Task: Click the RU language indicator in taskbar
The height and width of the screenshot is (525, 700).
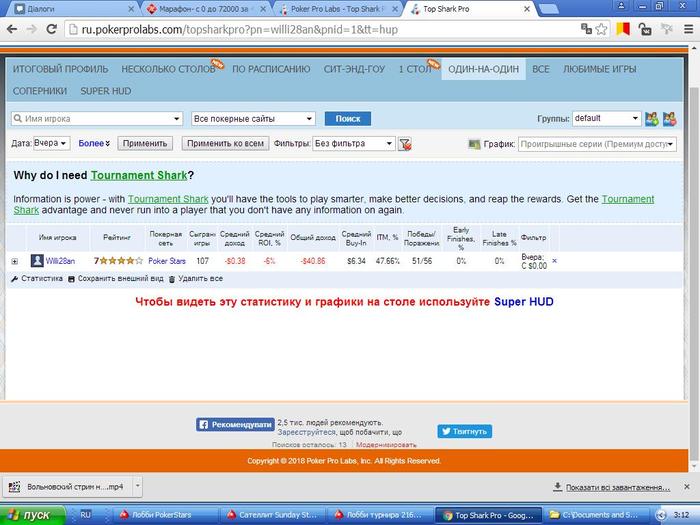Action: click(85, 514)
